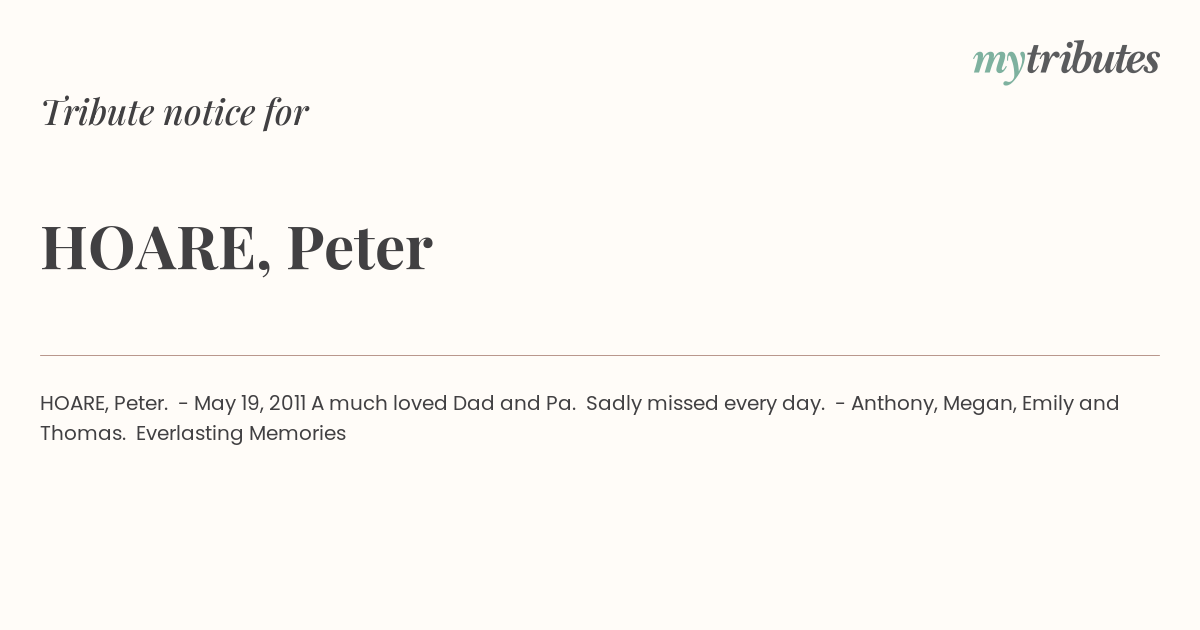Select the "Tribute notice for" heading
The image size is (1200, 630).
[x=175, y=112]
